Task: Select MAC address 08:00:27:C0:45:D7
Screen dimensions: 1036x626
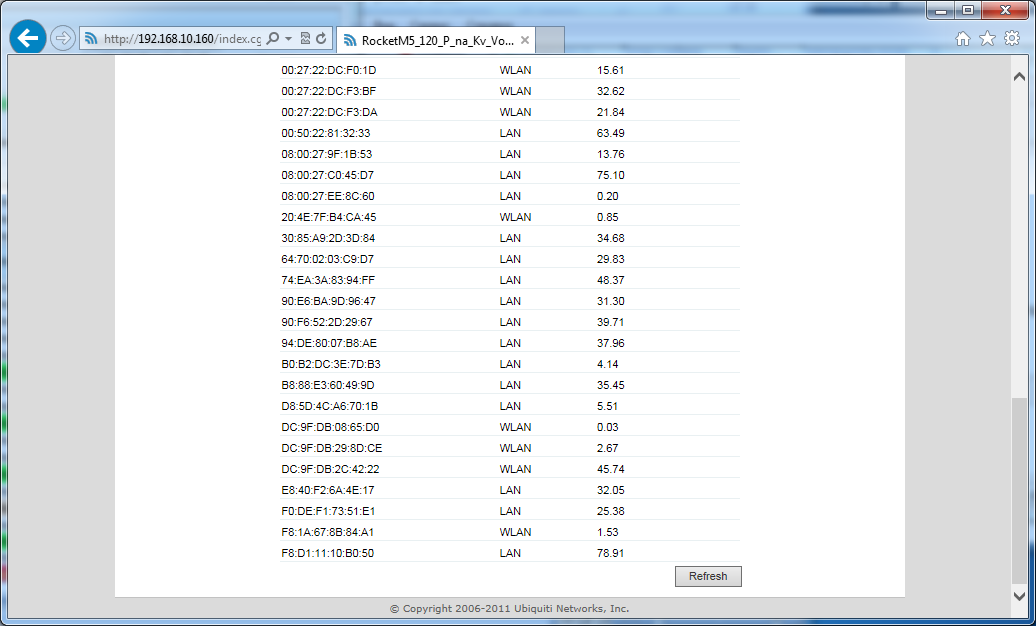Action: click(327, 175)
